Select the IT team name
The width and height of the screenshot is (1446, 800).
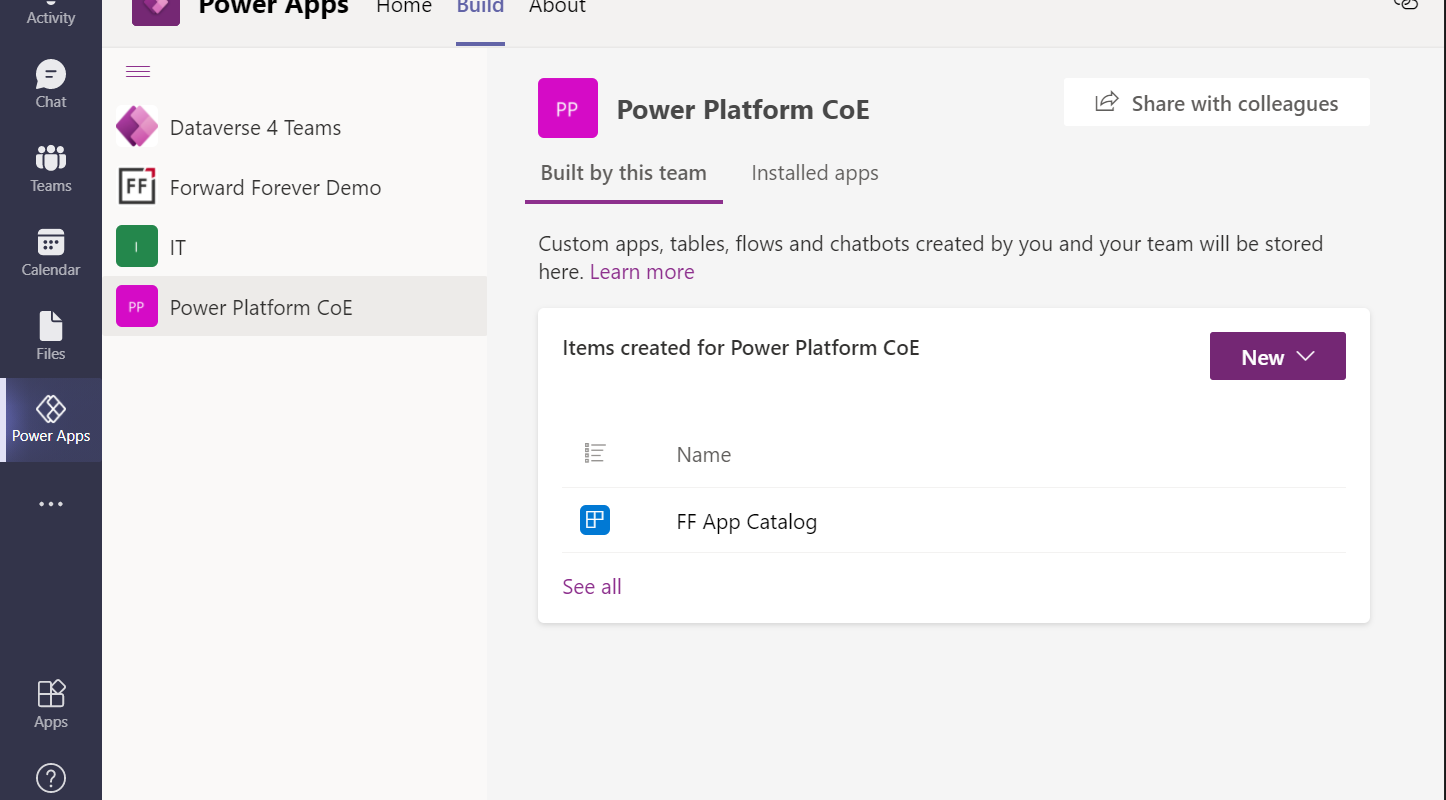tap(178, 247)
